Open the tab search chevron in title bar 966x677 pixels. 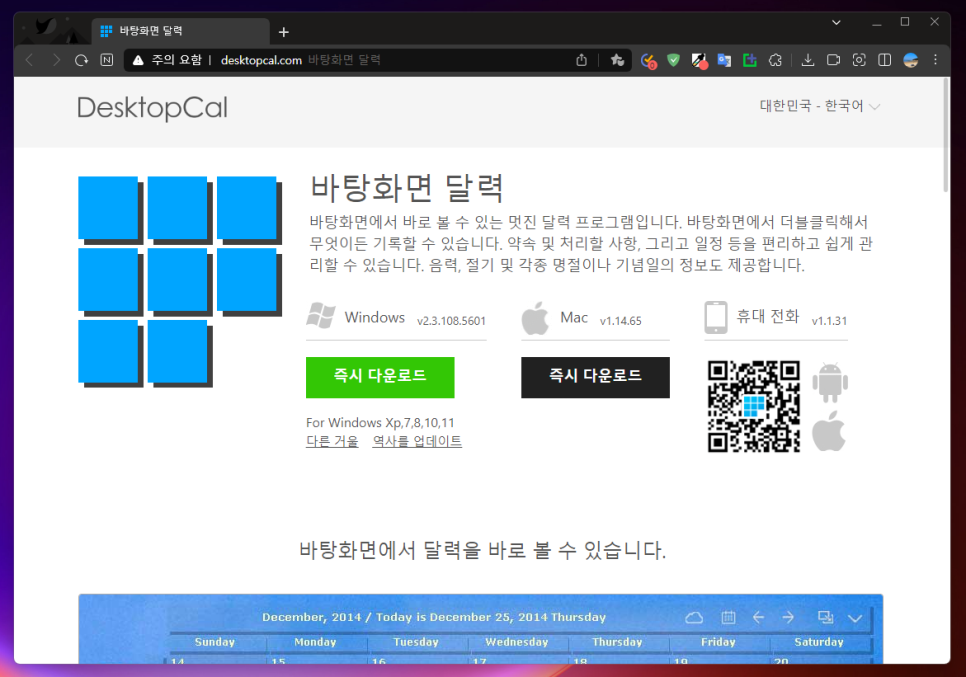pyautogui.click(x=836, y=22)
